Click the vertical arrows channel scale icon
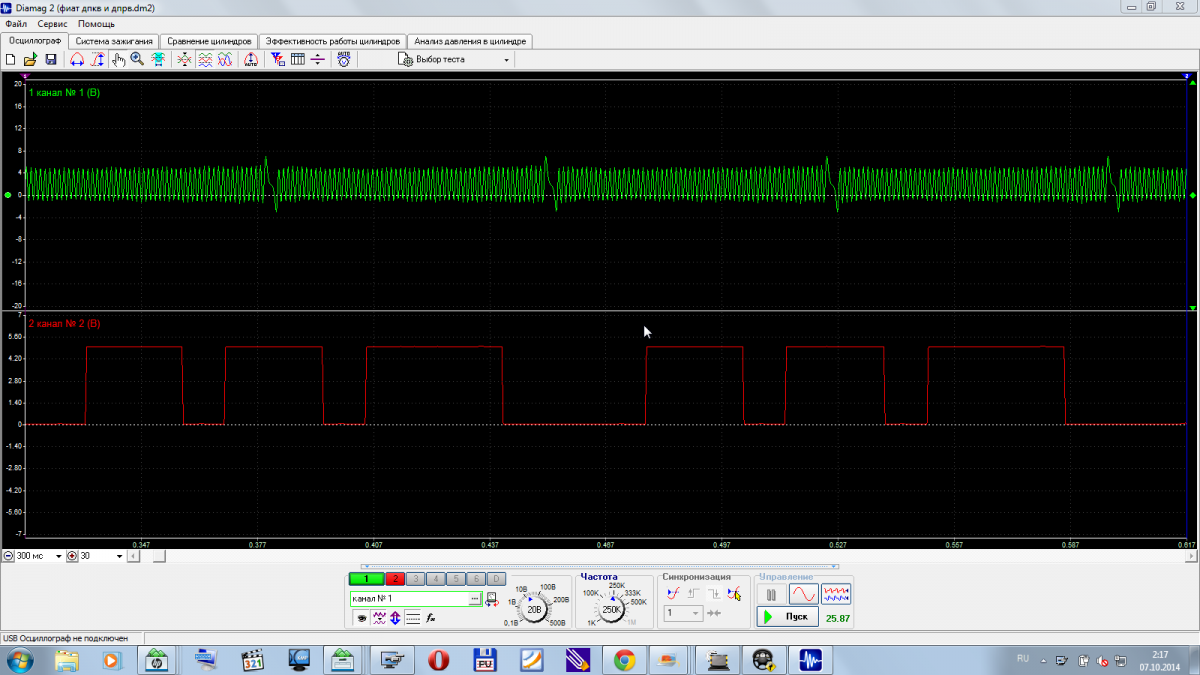1200x675 pixels. [396, 618]
